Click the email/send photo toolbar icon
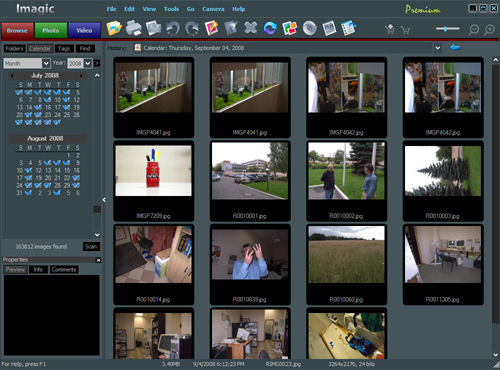This screenshot has width=500, height=370. 153,28
